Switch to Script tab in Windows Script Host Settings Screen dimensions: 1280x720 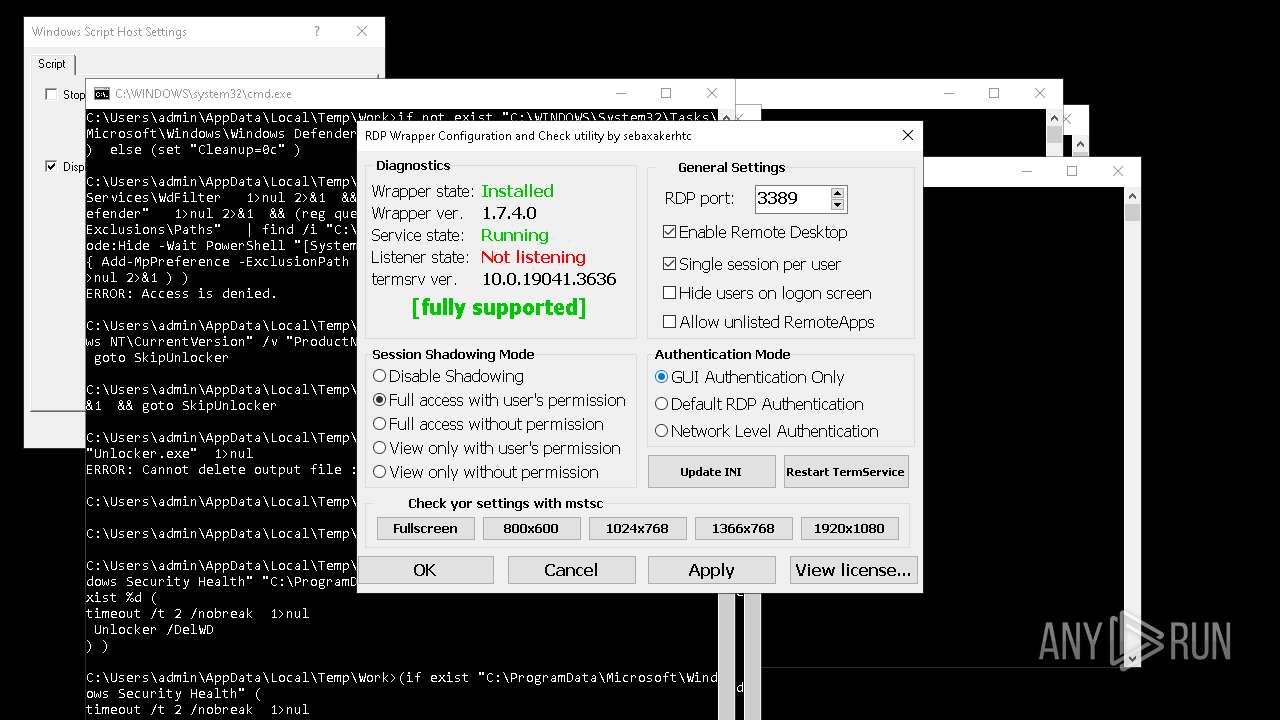coord(52,64)
